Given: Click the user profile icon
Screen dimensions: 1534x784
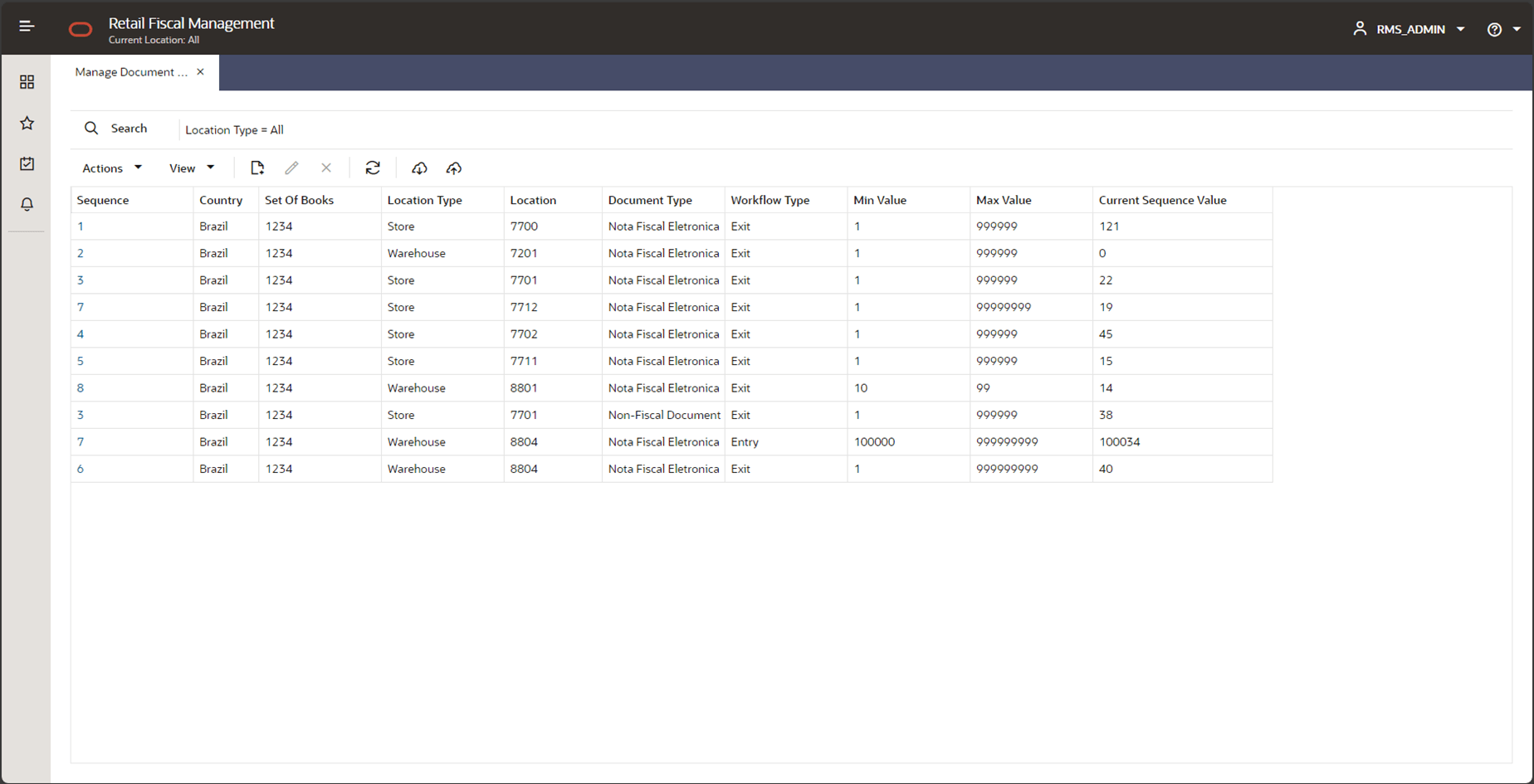Looking at the screenshot, I should pos(1360,29).
